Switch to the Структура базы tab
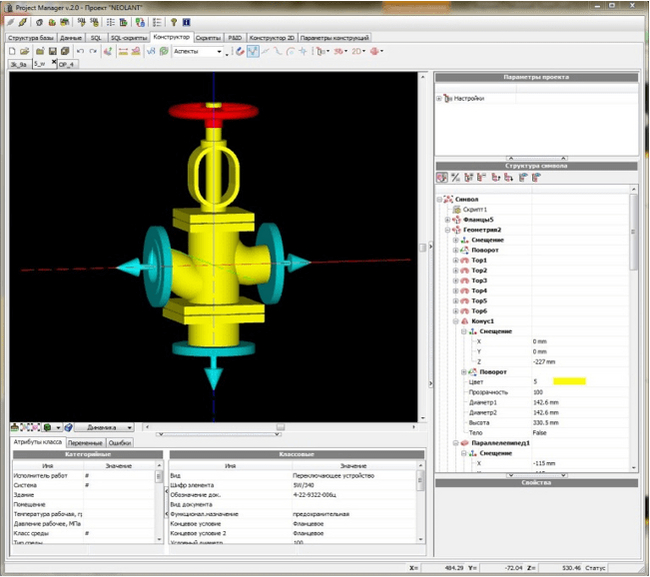650x577 pixels. 31,37
